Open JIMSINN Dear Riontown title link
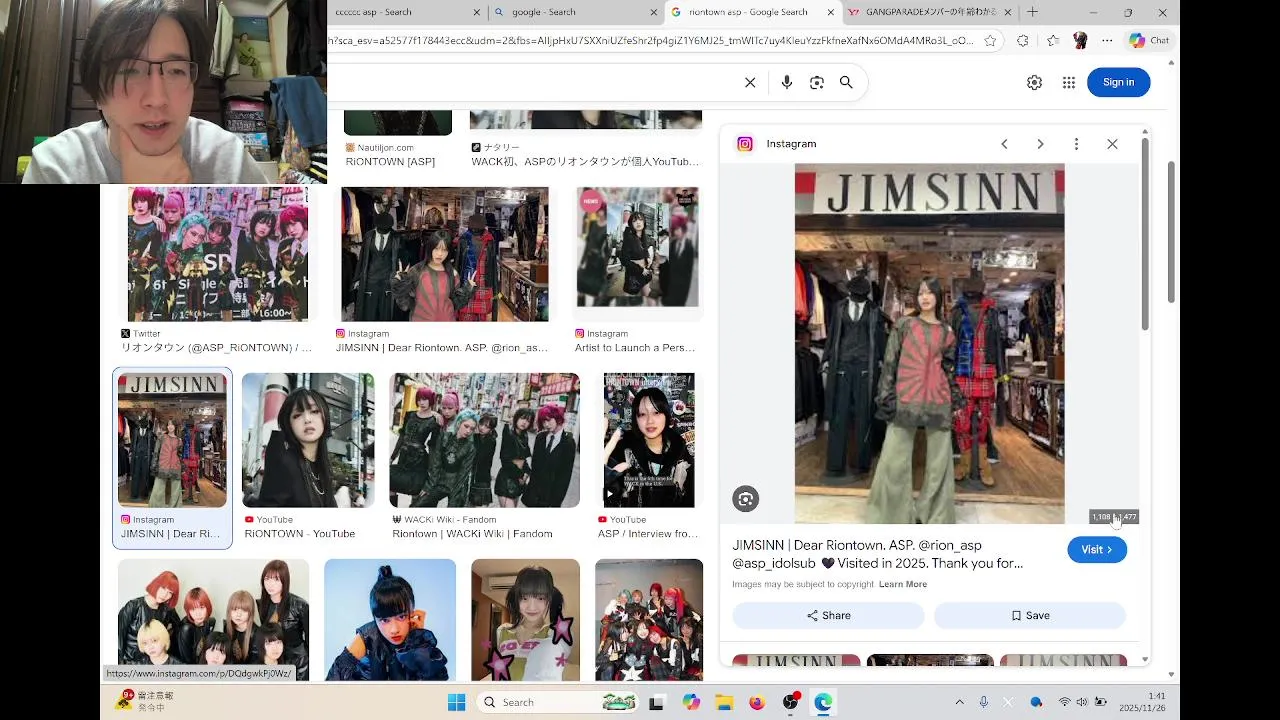 (x=877, y=554)
